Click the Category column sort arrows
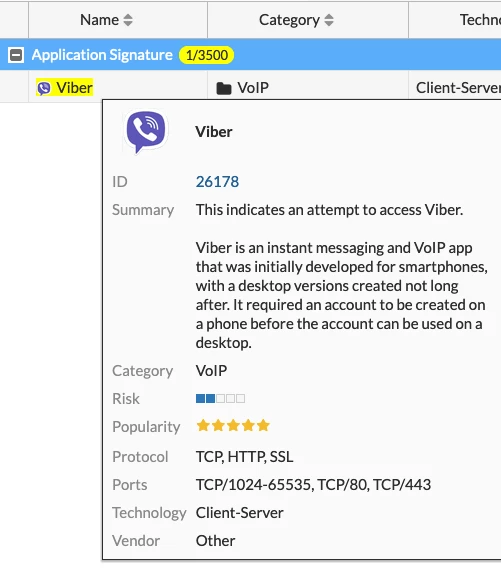This screenshot has height=572, width=501. (x=329, y=20)
